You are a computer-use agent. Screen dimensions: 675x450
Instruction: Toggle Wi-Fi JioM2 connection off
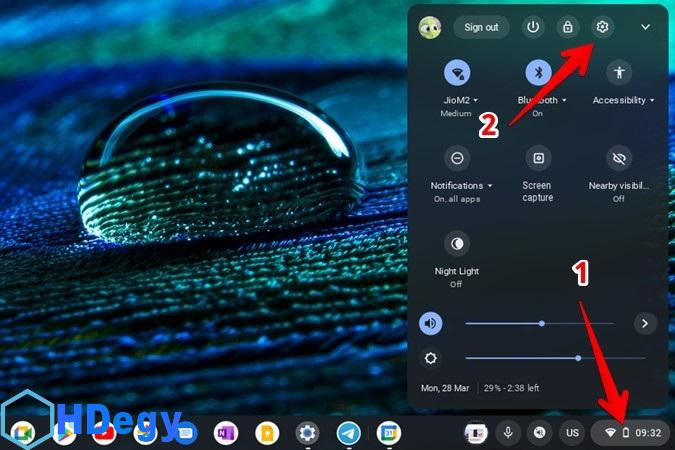tap(457, 73)
